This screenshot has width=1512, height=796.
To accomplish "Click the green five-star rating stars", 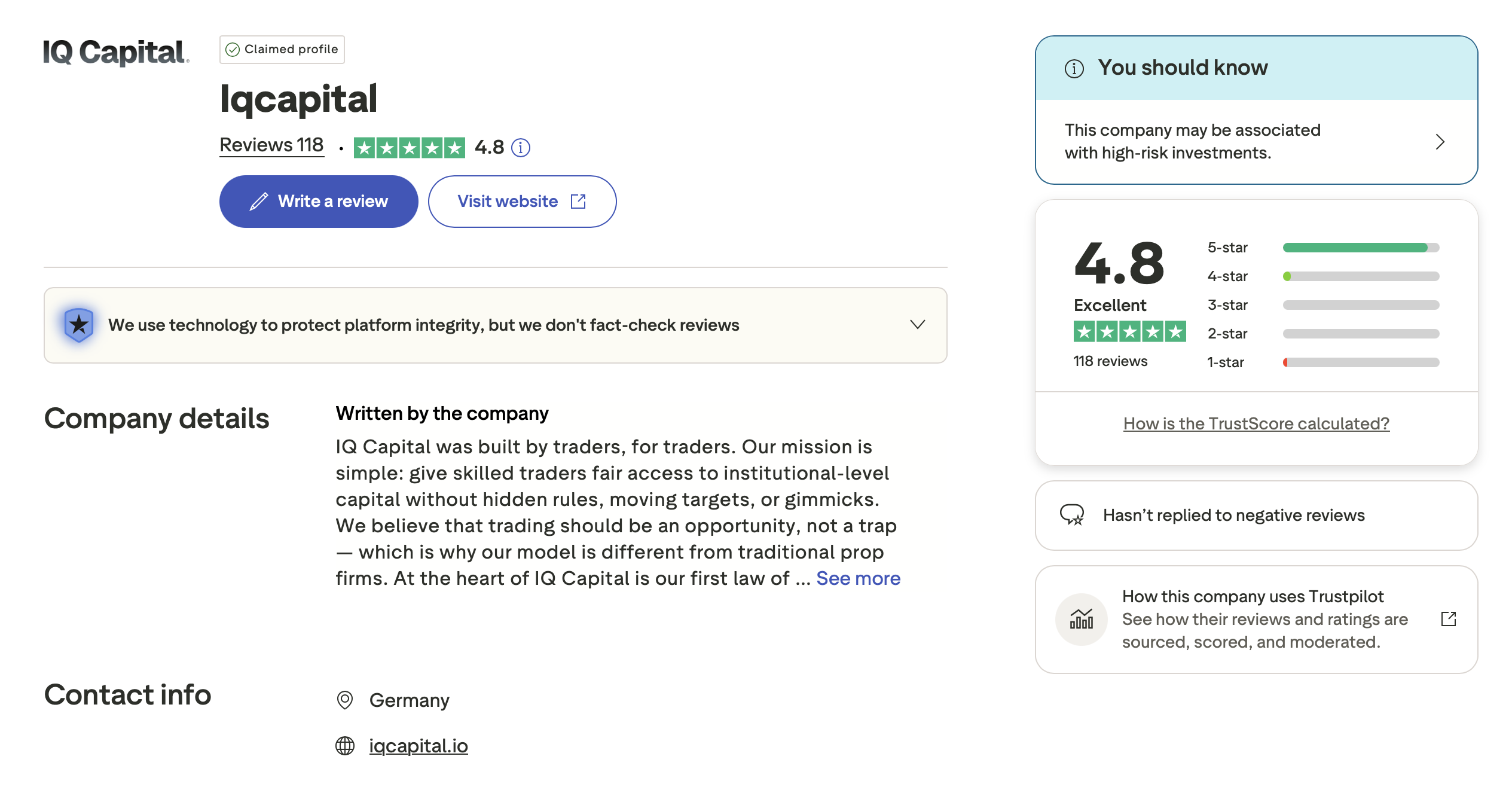I will (x=408, y=147).
